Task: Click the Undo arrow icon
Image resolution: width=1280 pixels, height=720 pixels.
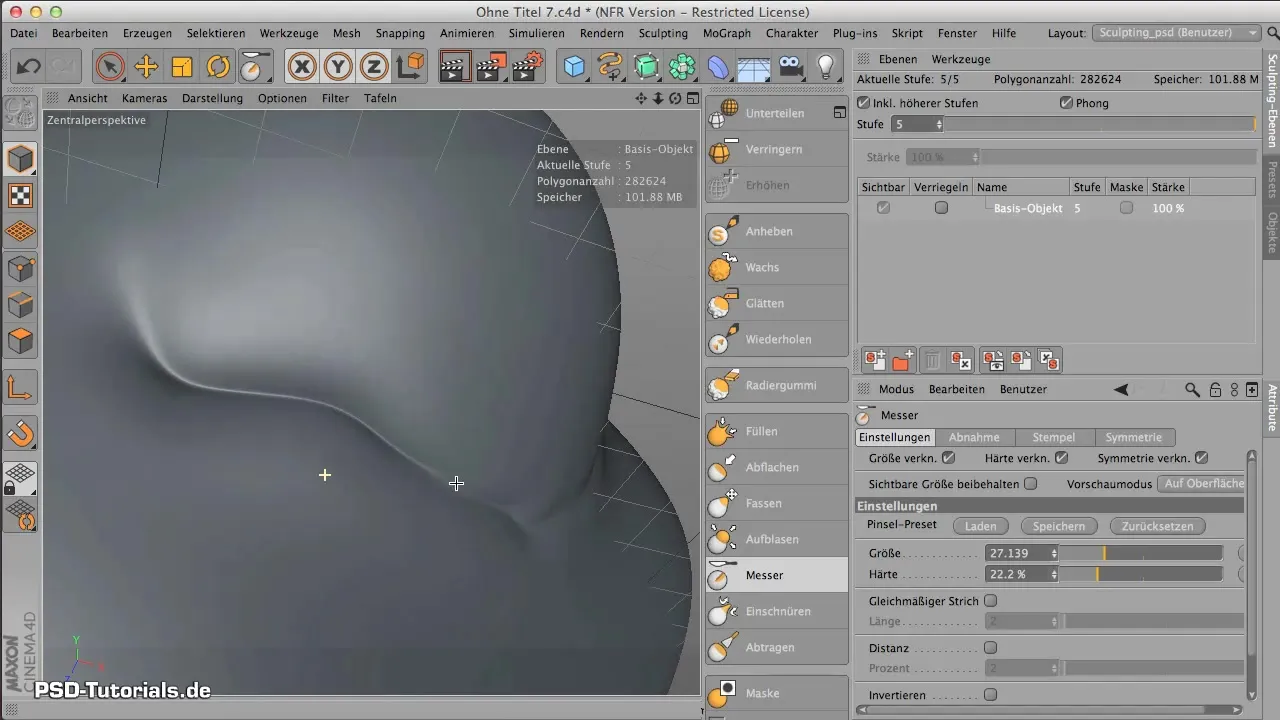Action: coord(29,68)
